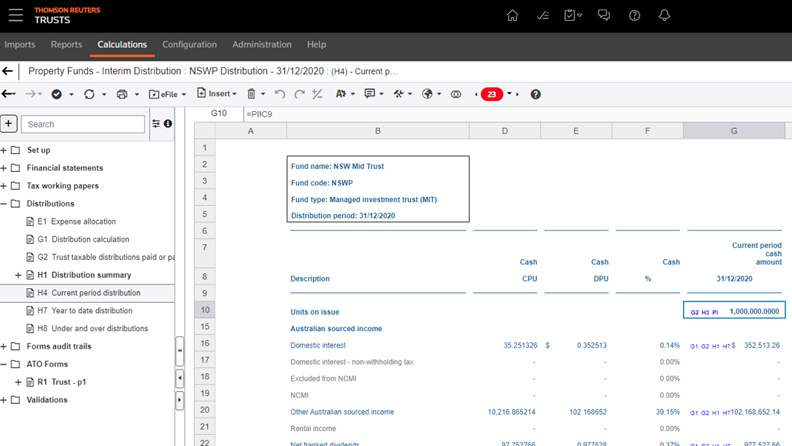Click the add plus button beside search
Screen dimensions: 792x446
point(9,124)
